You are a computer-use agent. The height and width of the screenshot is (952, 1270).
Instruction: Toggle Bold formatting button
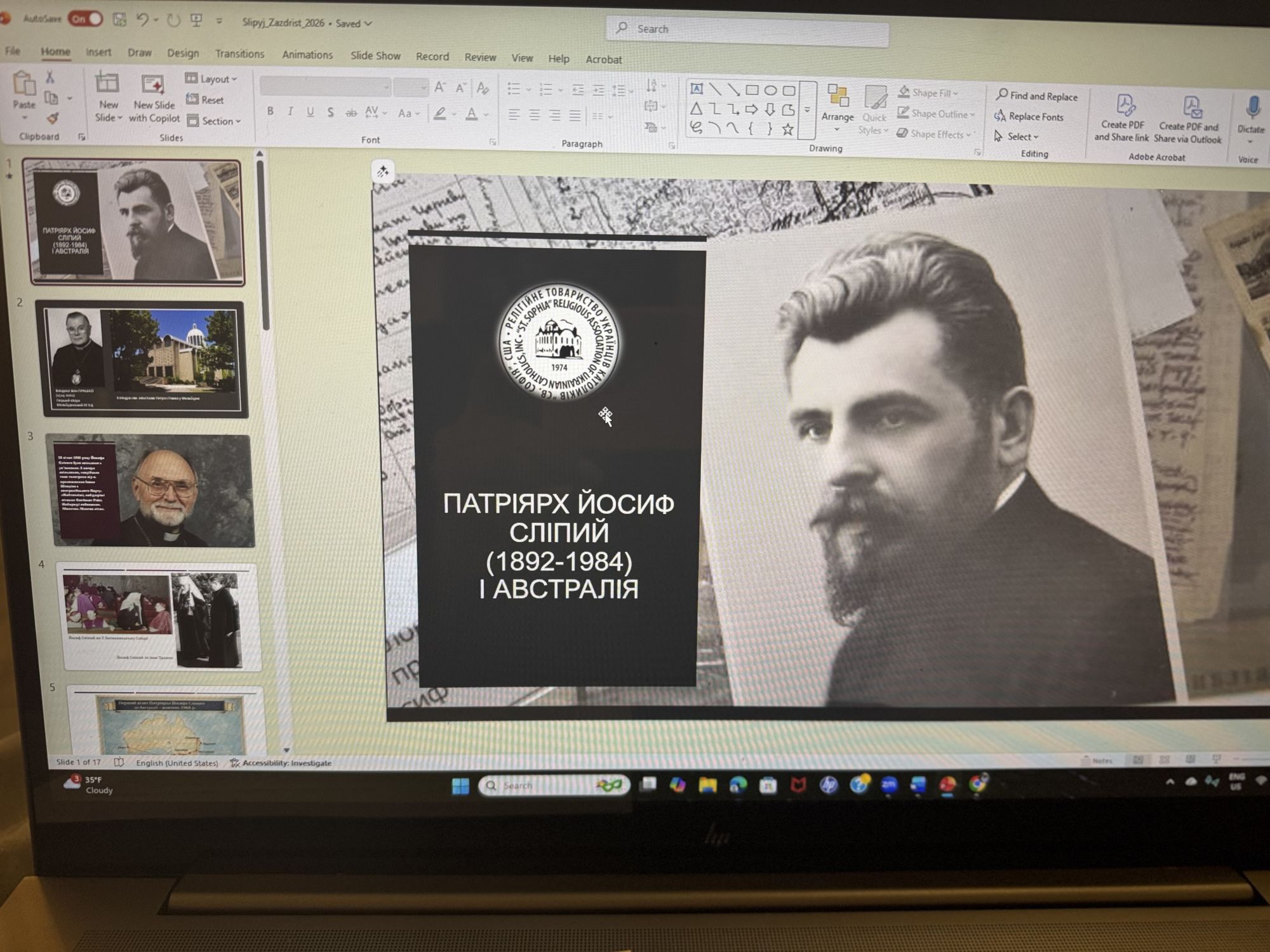271,112
